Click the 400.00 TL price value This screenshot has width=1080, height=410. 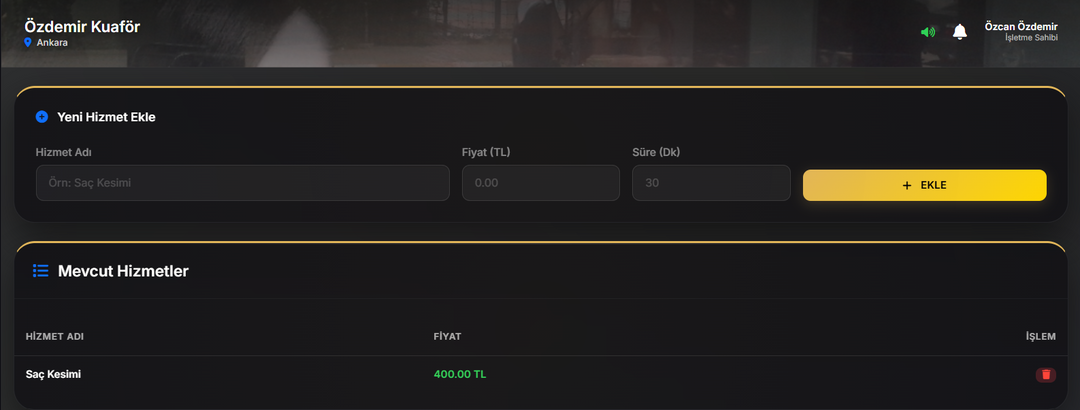459,374
